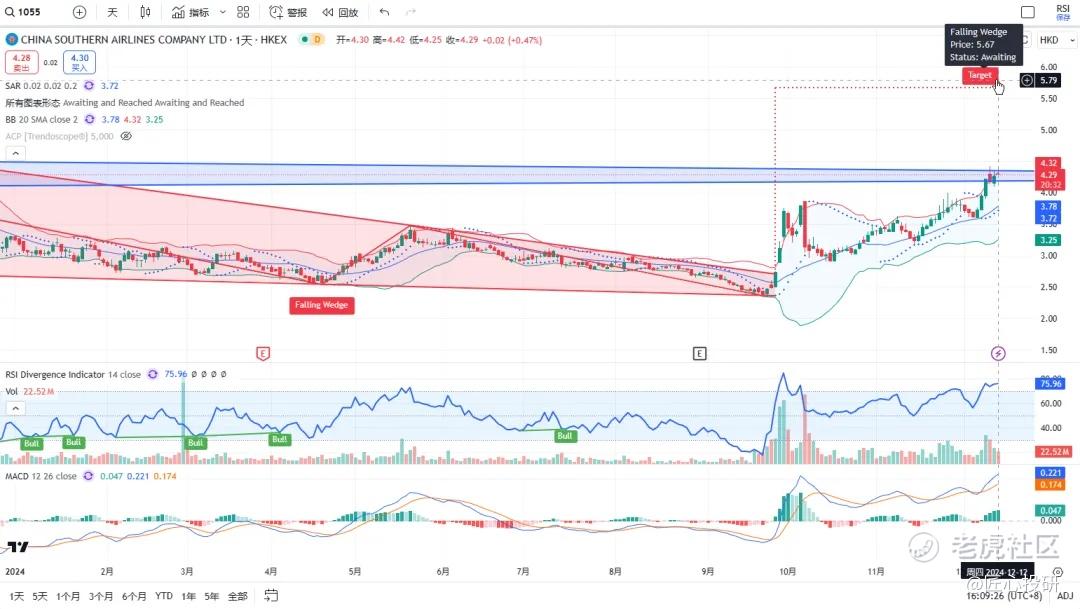The image size is (1080, 609).
Task: Set range to 6个月
Action: click(x=134, y=596)
